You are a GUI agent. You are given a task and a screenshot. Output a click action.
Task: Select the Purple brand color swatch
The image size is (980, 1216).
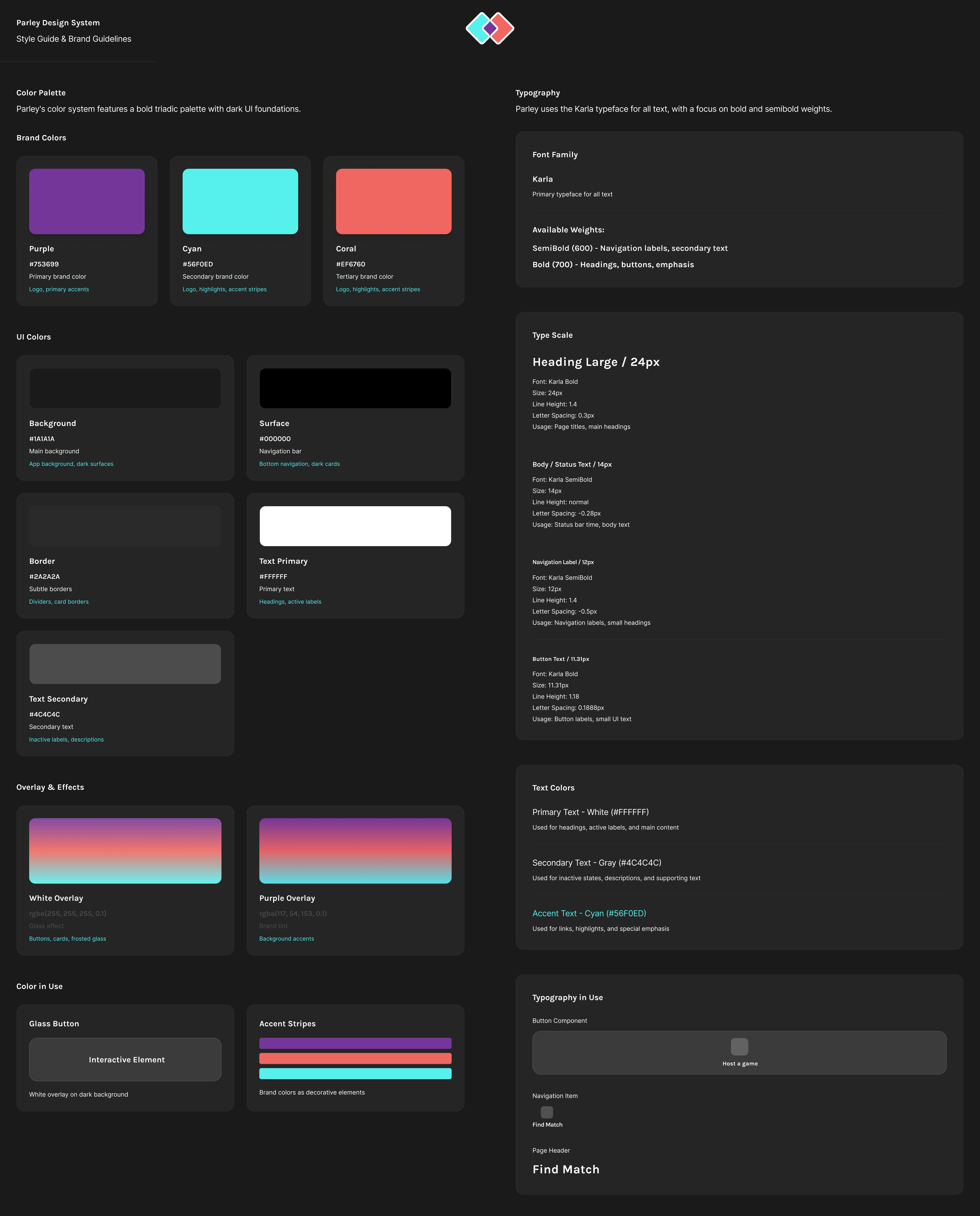coord(87,201)
